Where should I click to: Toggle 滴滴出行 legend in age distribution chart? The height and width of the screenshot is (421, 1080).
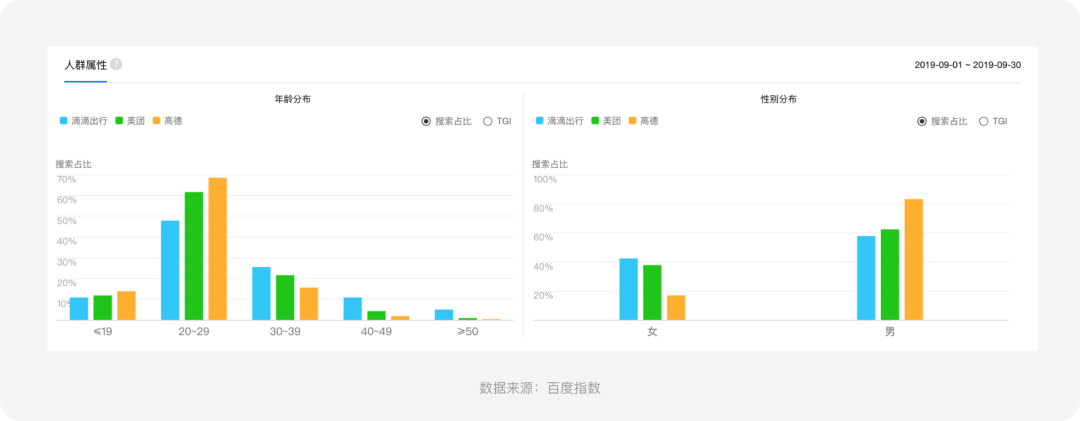(x=83, y=121)
